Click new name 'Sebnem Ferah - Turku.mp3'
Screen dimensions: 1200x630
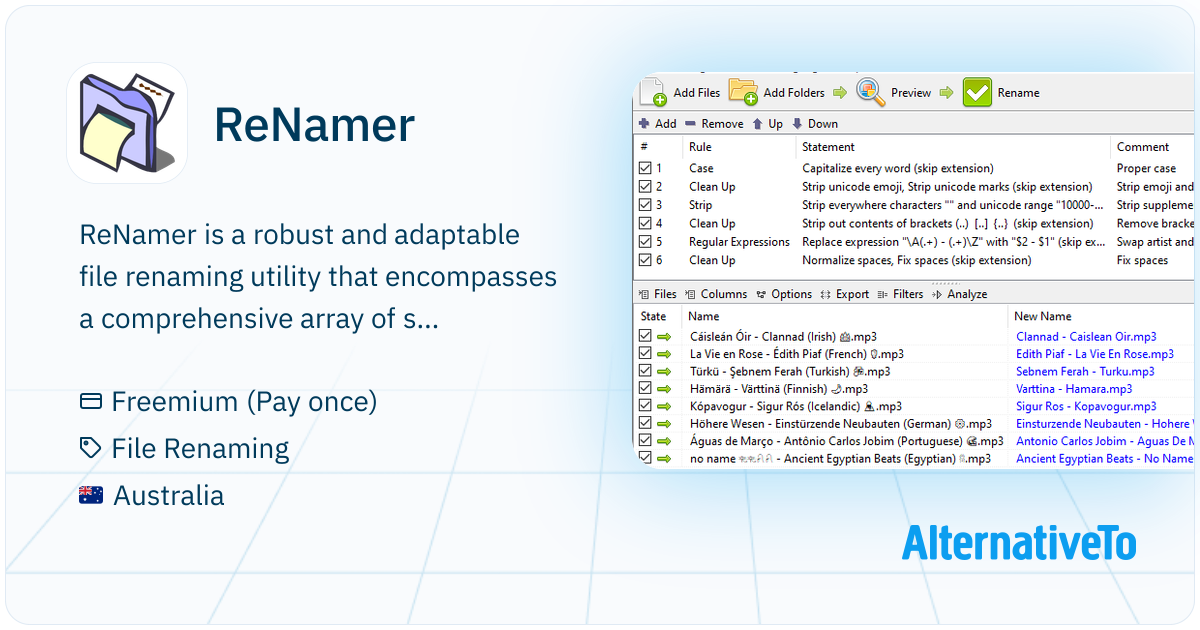(x=1085, y=371)
